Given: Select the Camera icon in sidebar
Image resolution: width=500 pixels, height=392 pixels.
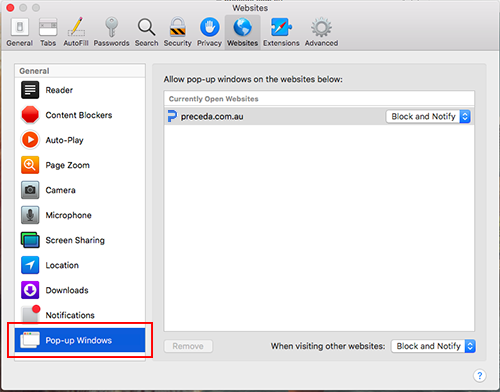Looking at the screenshot, I should [30, 190].
